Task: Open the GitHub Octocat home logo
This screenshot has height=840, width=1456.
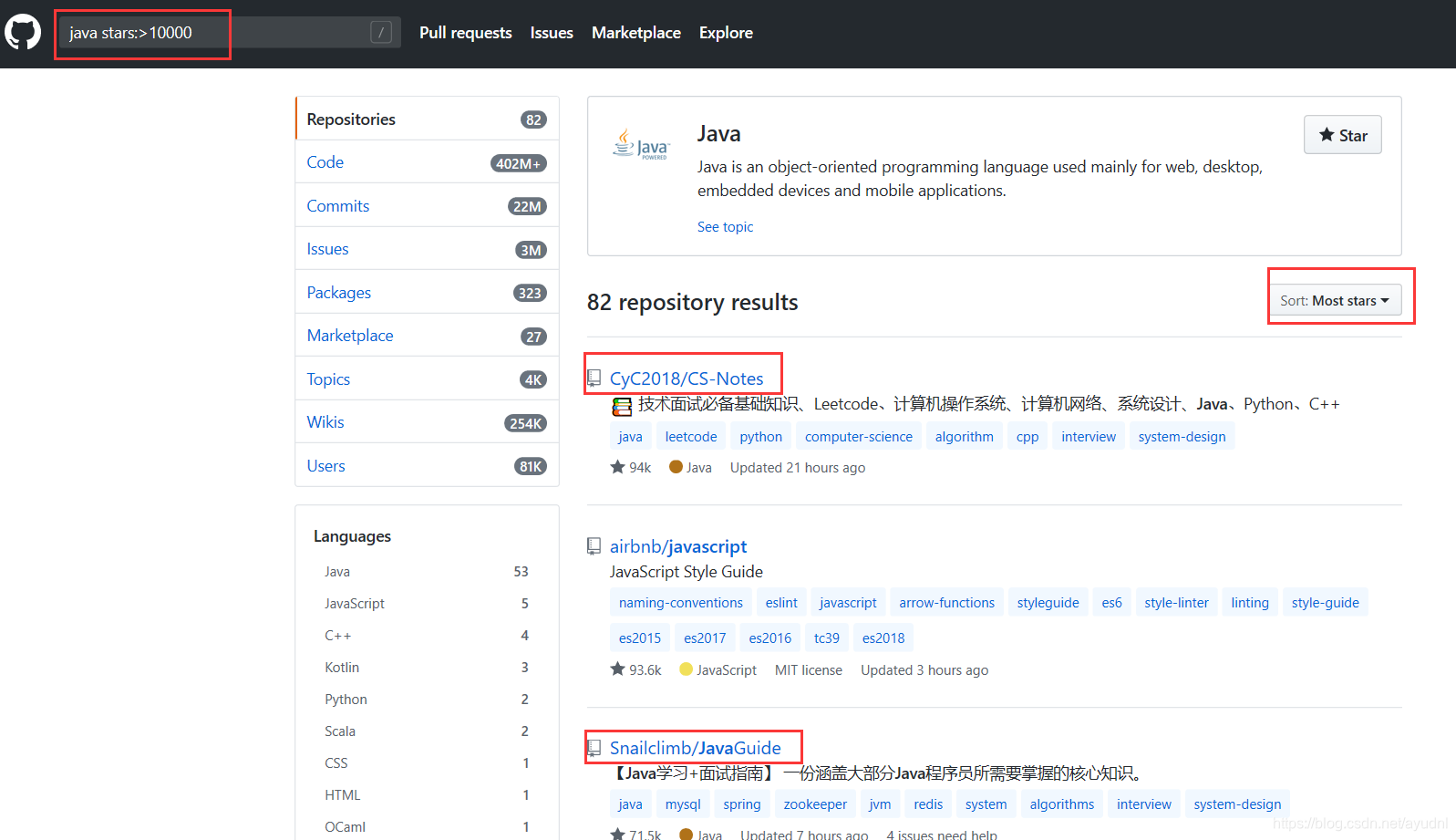Action: coord(23,32)
